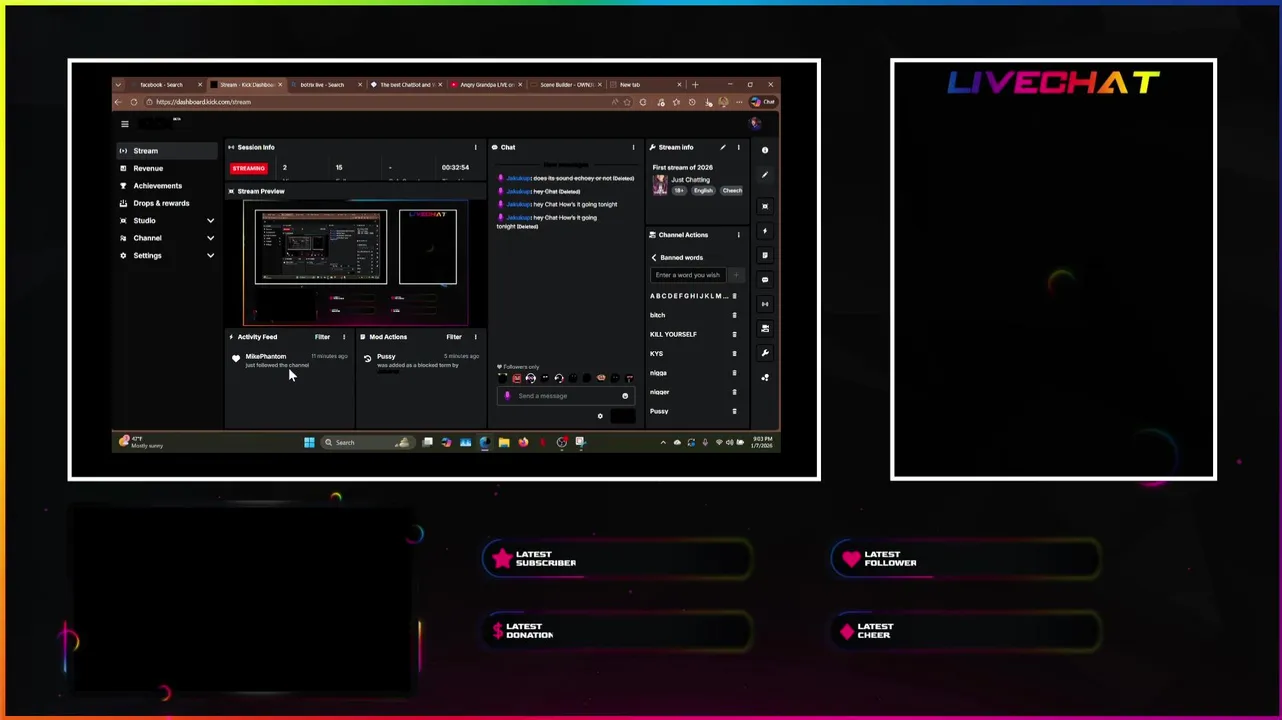Open a new browser tab with plus button
This screenshot has width=1282, height=720.
(695, 85)
